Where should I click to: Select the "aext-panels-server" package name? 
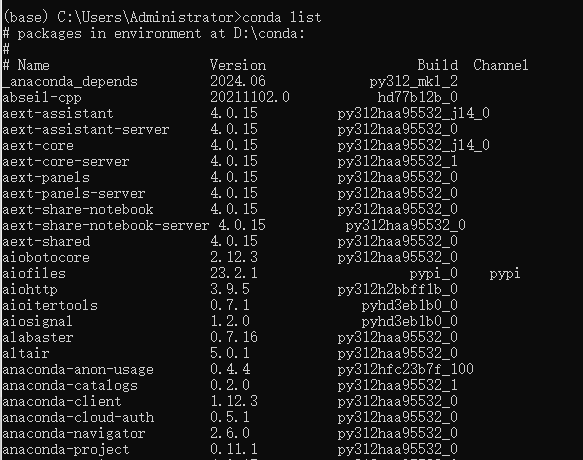coord(74,193)
